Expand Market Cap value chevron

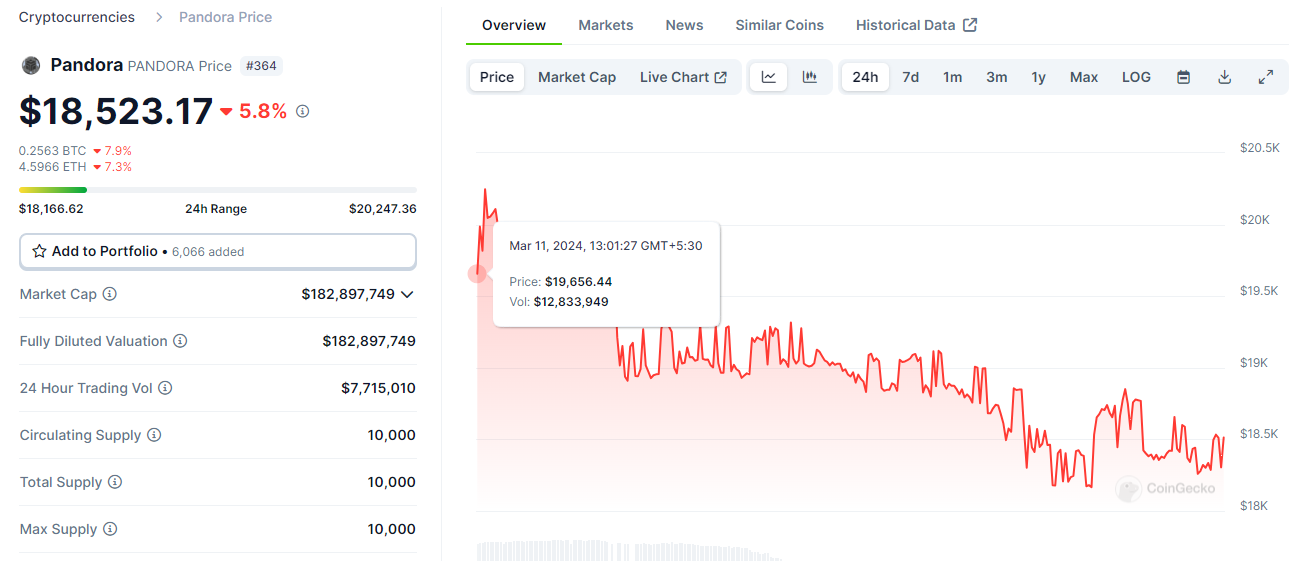point(406,294)
